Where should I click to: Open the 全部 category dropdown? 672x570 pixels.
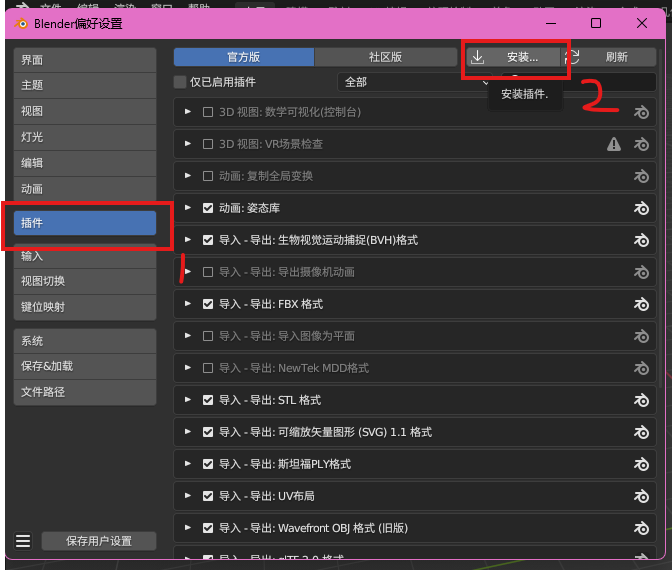414,82
